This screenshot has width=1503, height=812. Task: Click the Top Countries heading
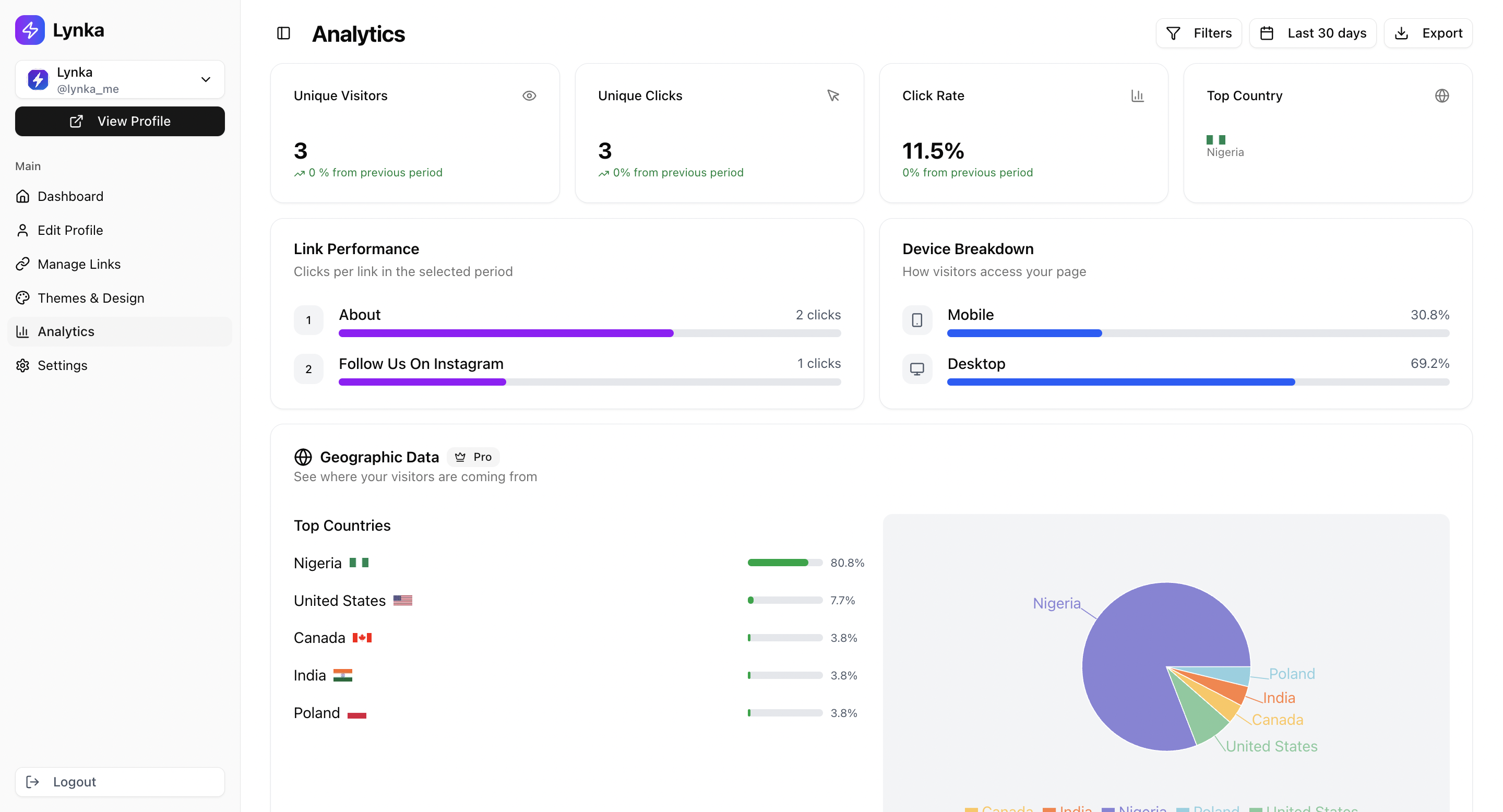point(342,526)
